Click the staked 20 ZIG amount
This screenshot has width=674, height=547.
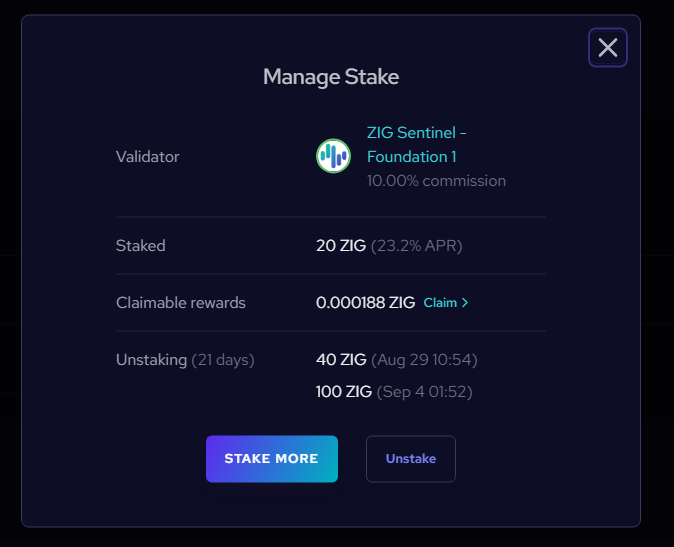(340, 245)
